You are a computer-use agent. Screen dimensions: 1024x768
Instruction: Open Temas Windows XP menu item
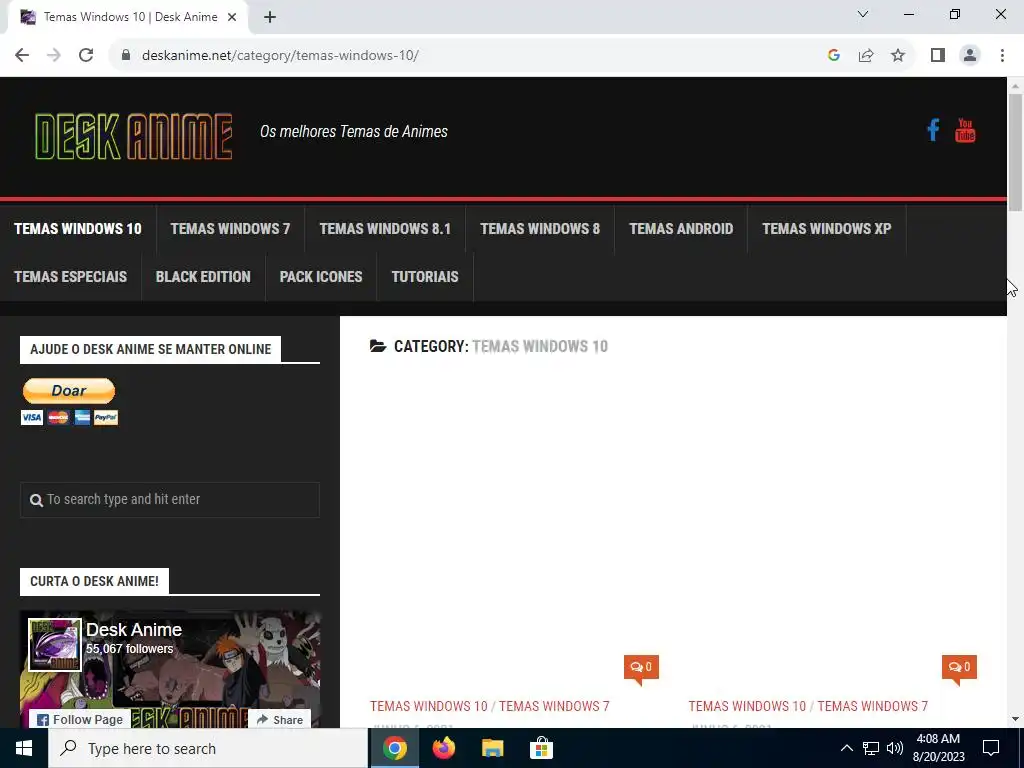(x=827, y=229)
